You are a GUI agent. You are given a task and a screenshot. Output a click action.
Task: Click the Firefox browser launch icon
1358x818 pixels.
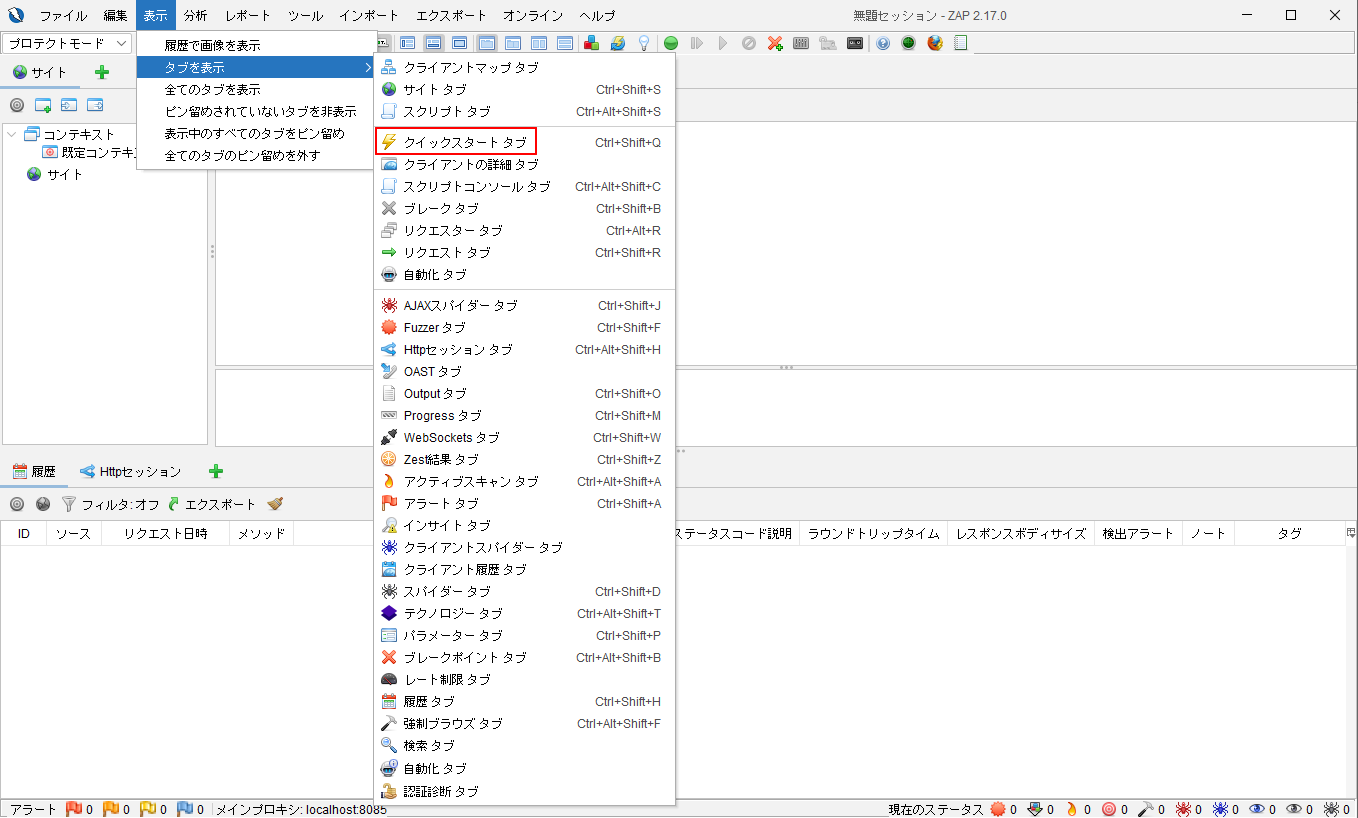click(935, 43)
